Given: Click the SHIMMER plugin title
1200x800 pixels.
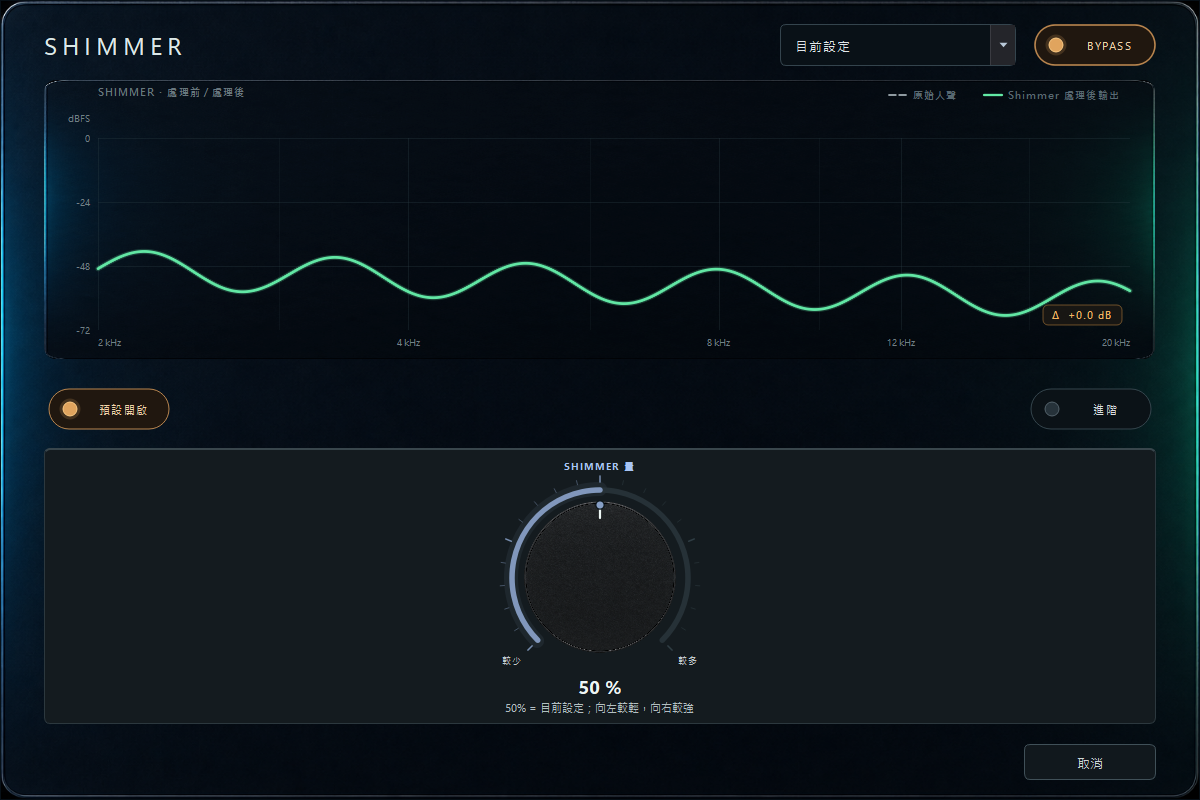Looking at the screenshot, I should pos(114,47).
